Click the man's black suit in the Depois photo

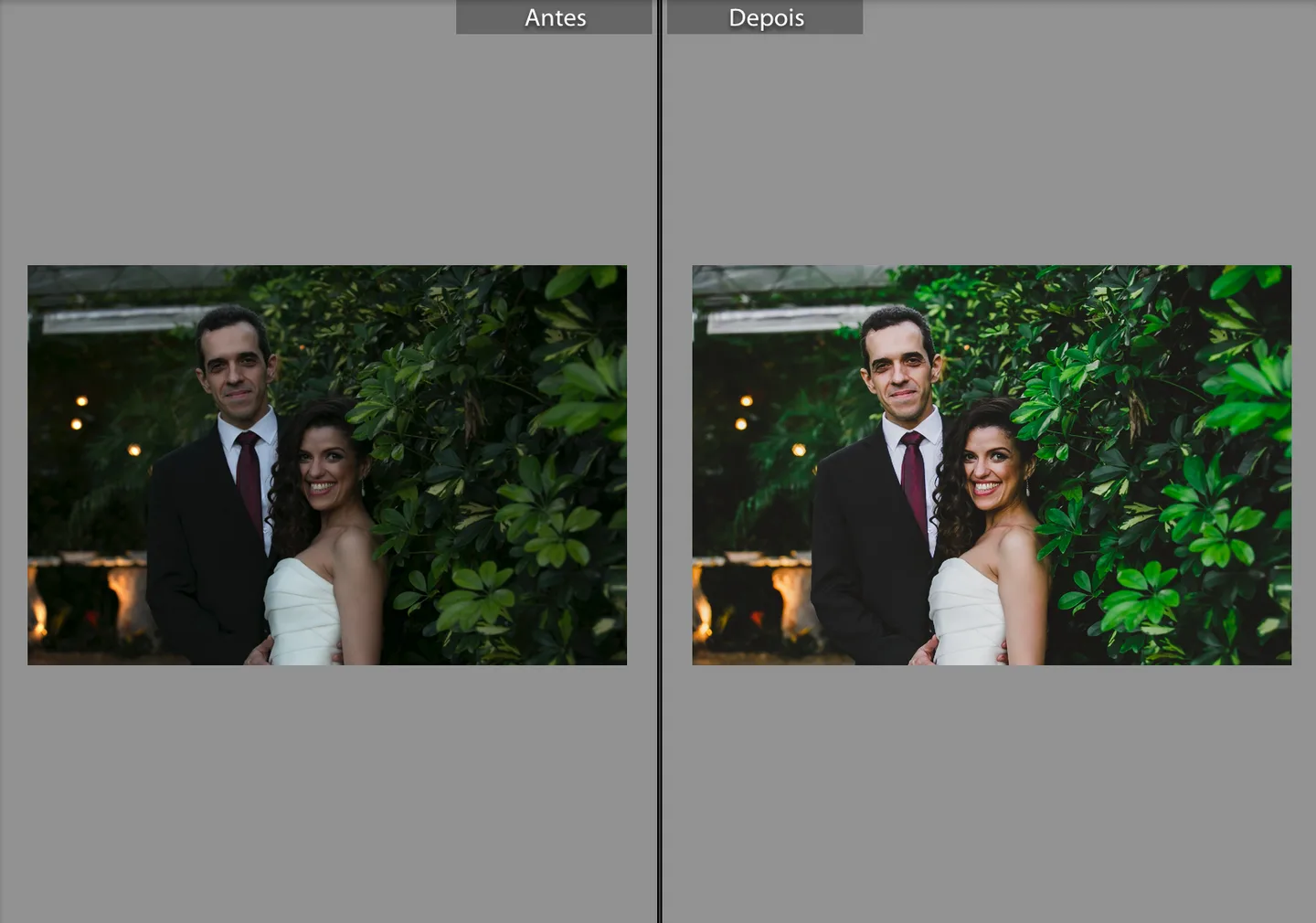[x=864, y=557]
